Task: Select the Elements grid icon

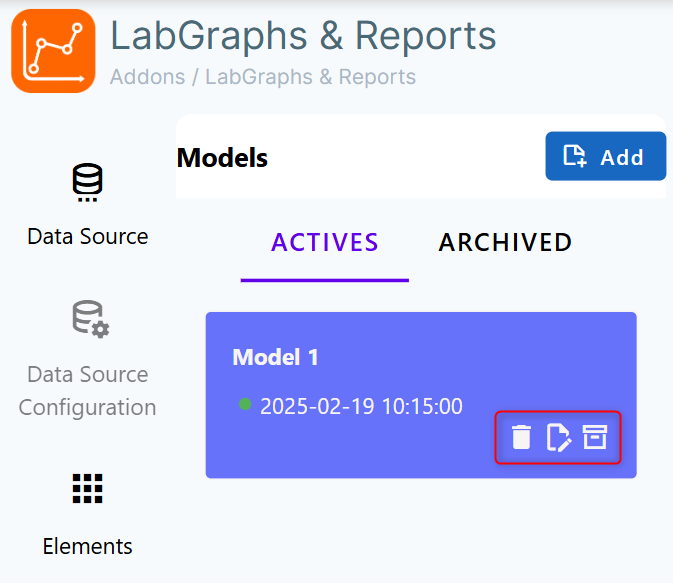Action: pos(88,489)
